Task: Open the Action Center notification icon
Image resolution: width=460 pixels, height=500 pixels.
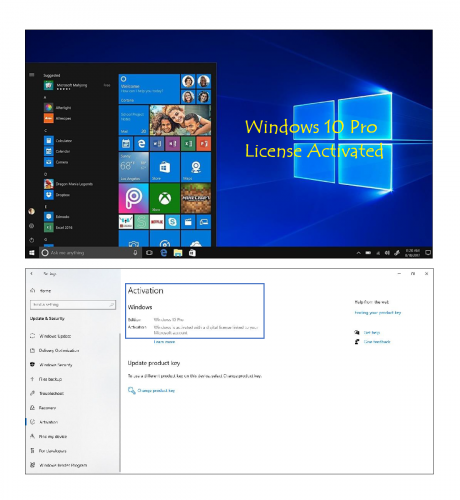Action: pos(428,253)
